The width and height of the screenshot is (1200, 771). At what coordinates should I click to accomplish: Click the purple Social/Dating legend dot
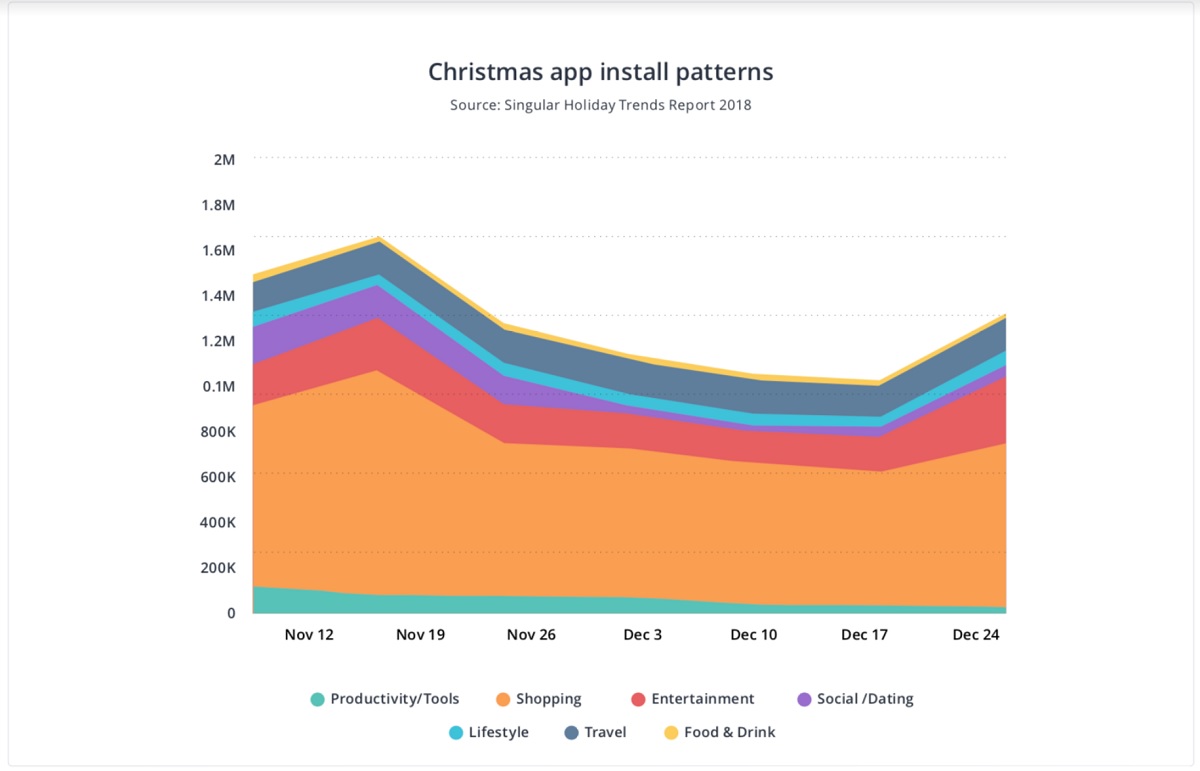804,700
